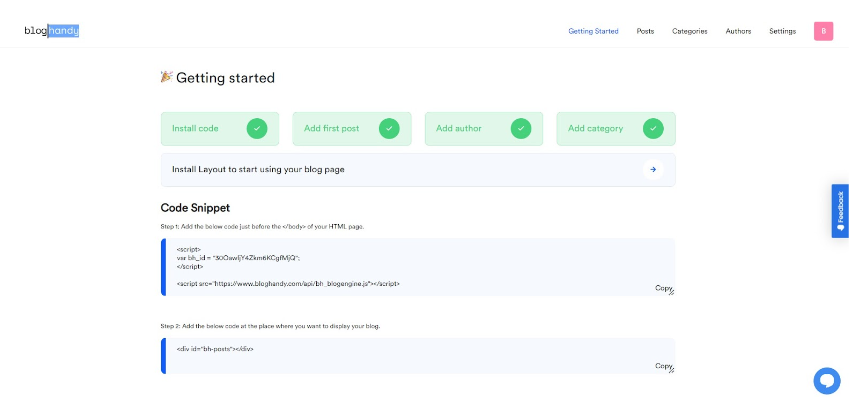
Task: Click the checkmark on Add first post
Action: tap(389, 129)
